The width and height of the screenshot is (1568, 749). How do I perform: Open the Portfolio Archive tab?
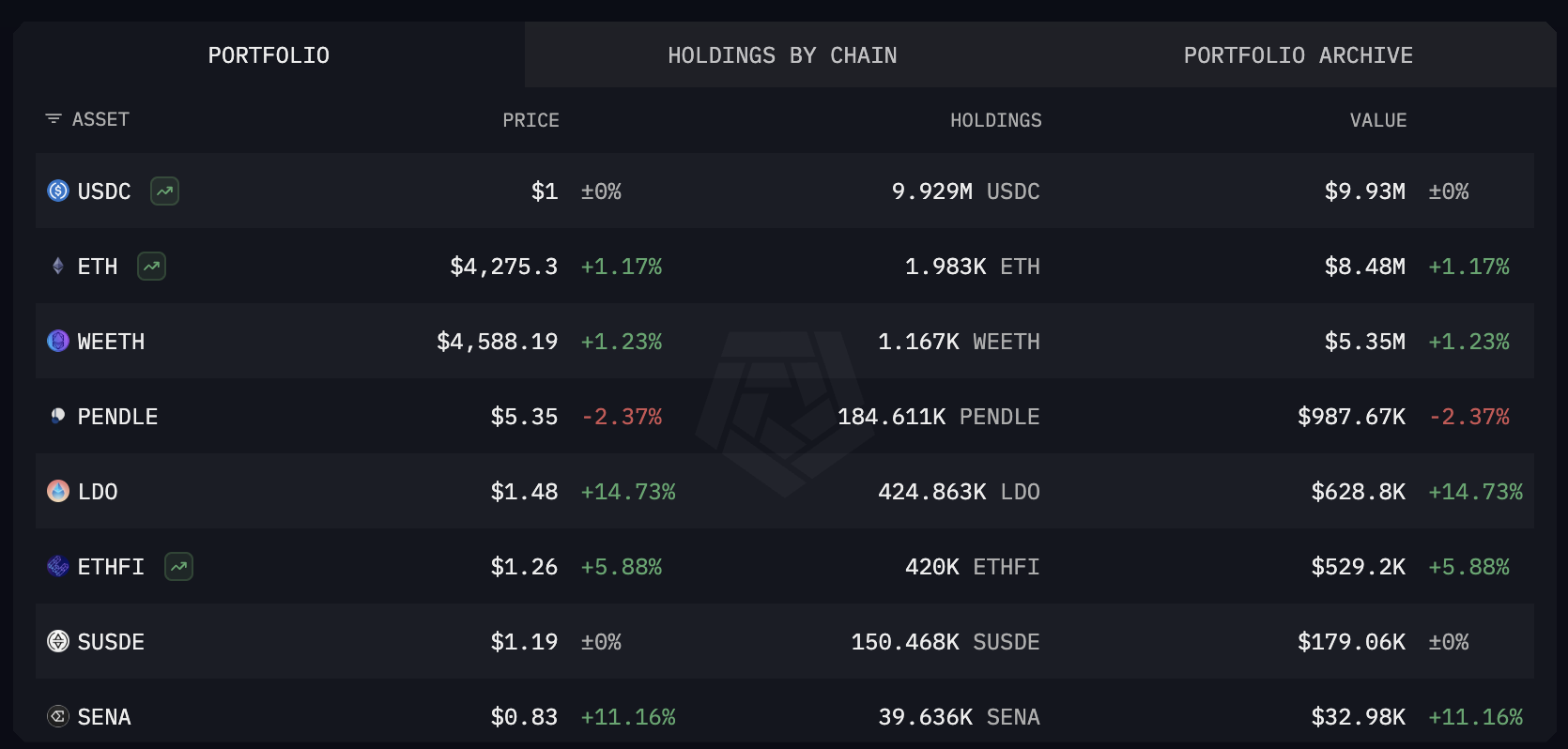[x=1298, y=55]
